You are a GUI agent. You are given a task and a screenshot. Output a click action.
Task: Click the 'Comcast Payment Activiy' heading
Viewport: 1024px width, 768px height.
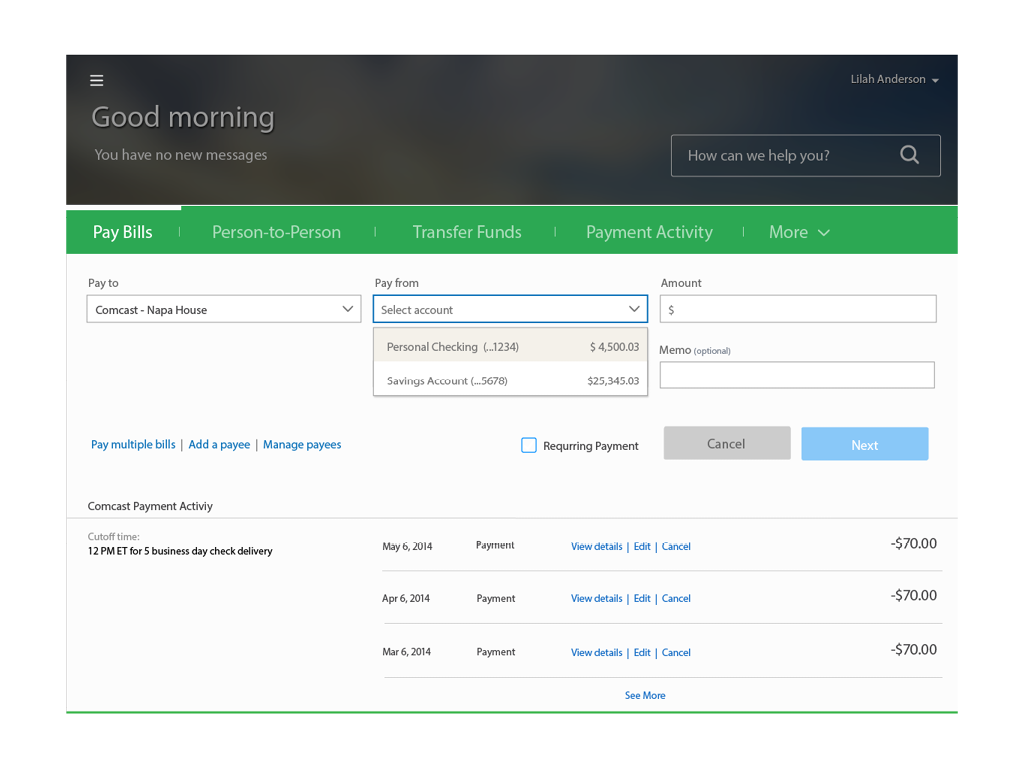(x=150, y=506)
